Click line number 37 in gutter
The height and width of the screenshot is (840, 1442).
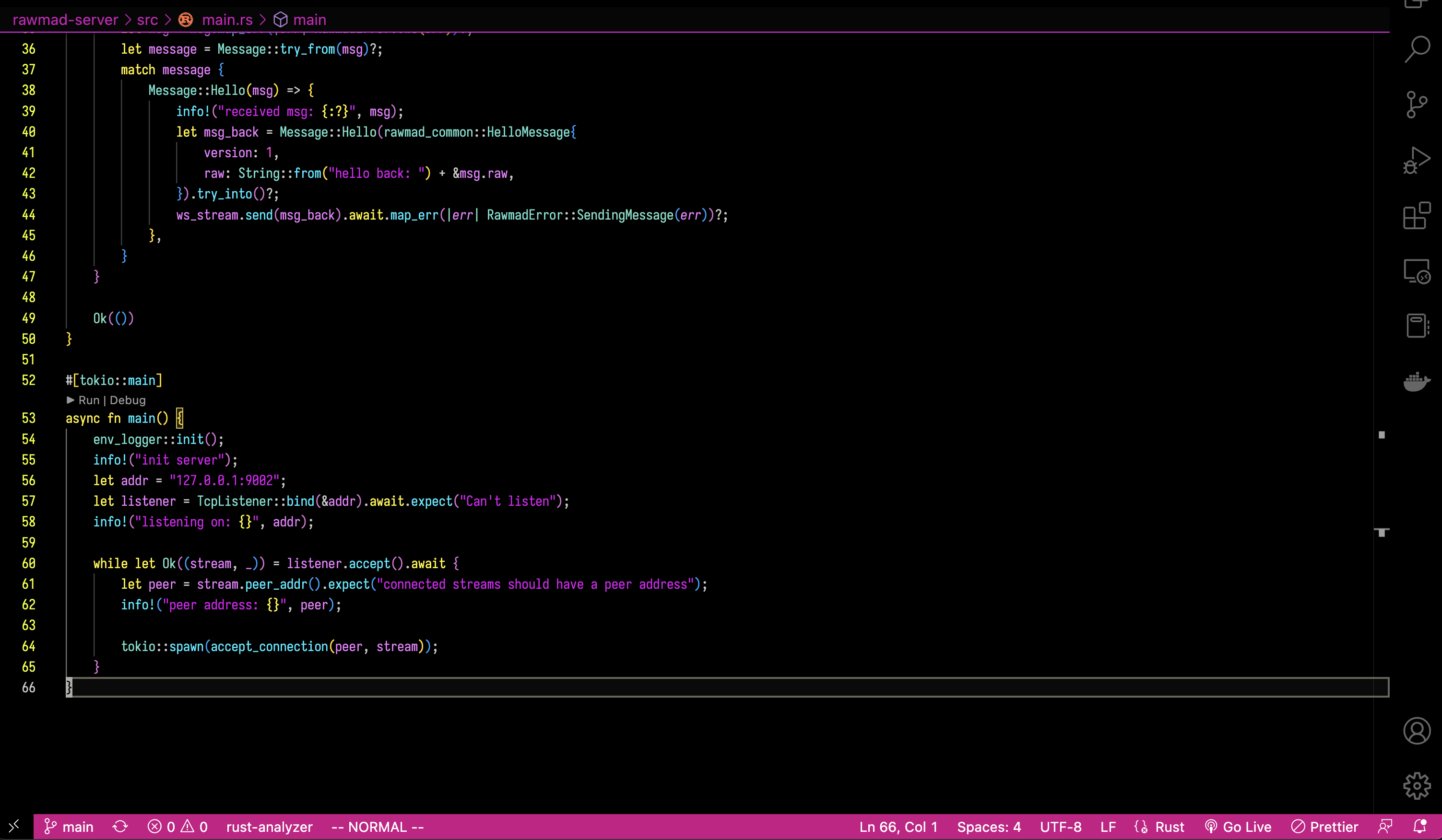29,70
